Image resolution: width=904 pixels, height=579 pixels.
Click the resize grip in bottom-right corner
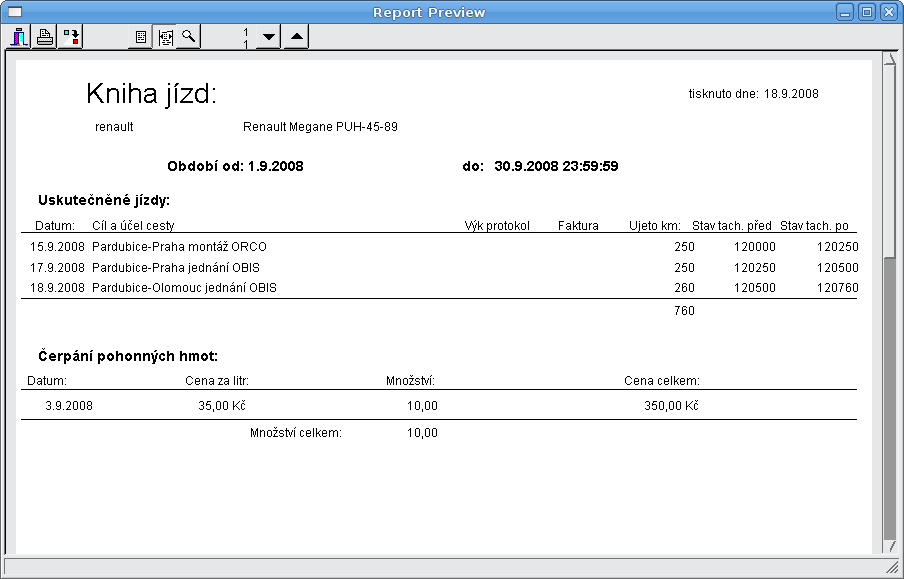[x=892, y=567]
